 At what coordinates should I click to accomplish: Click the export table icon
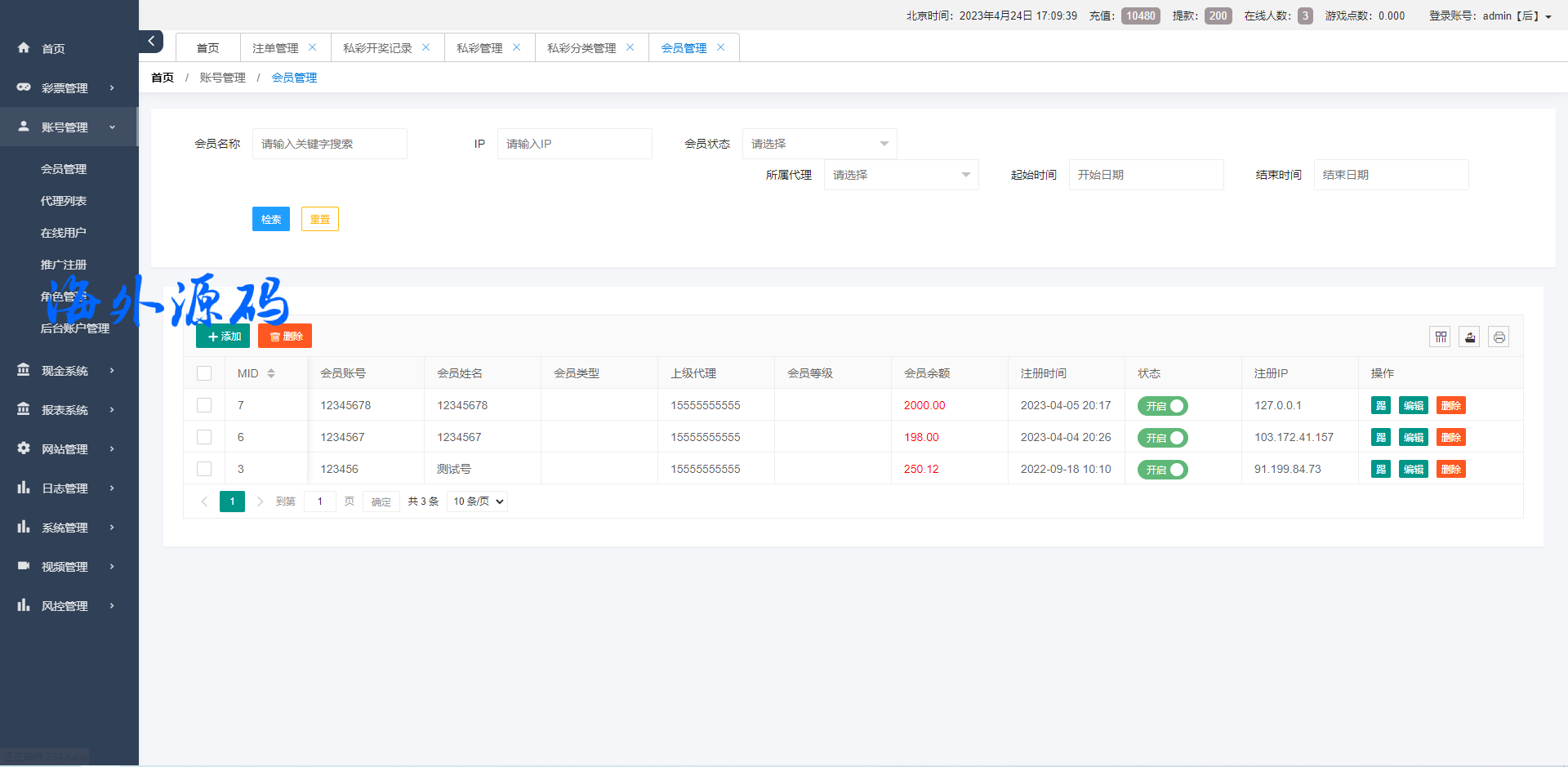1469,337
